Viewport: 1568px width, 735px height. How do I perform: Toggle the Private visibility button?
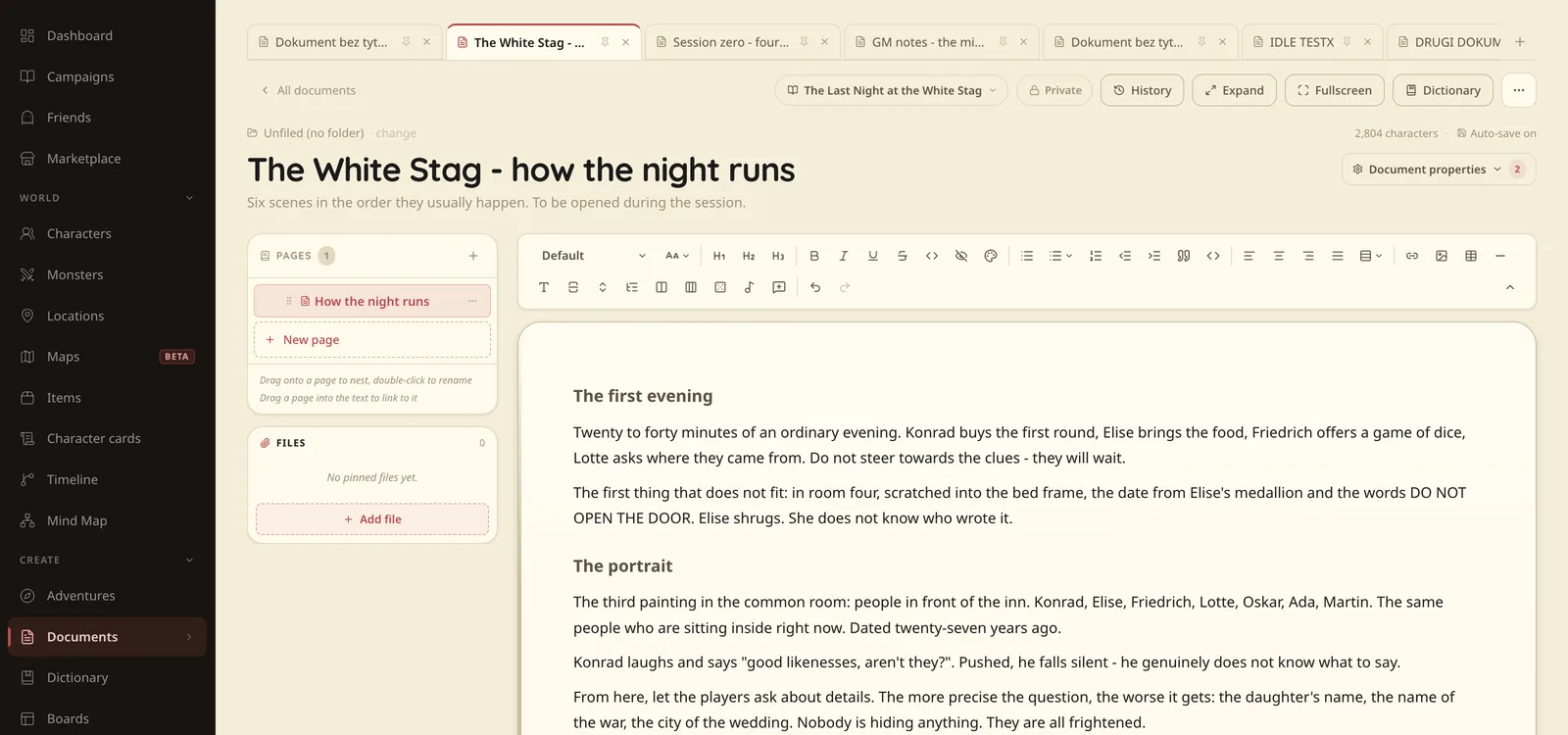tap(1055, 90)
